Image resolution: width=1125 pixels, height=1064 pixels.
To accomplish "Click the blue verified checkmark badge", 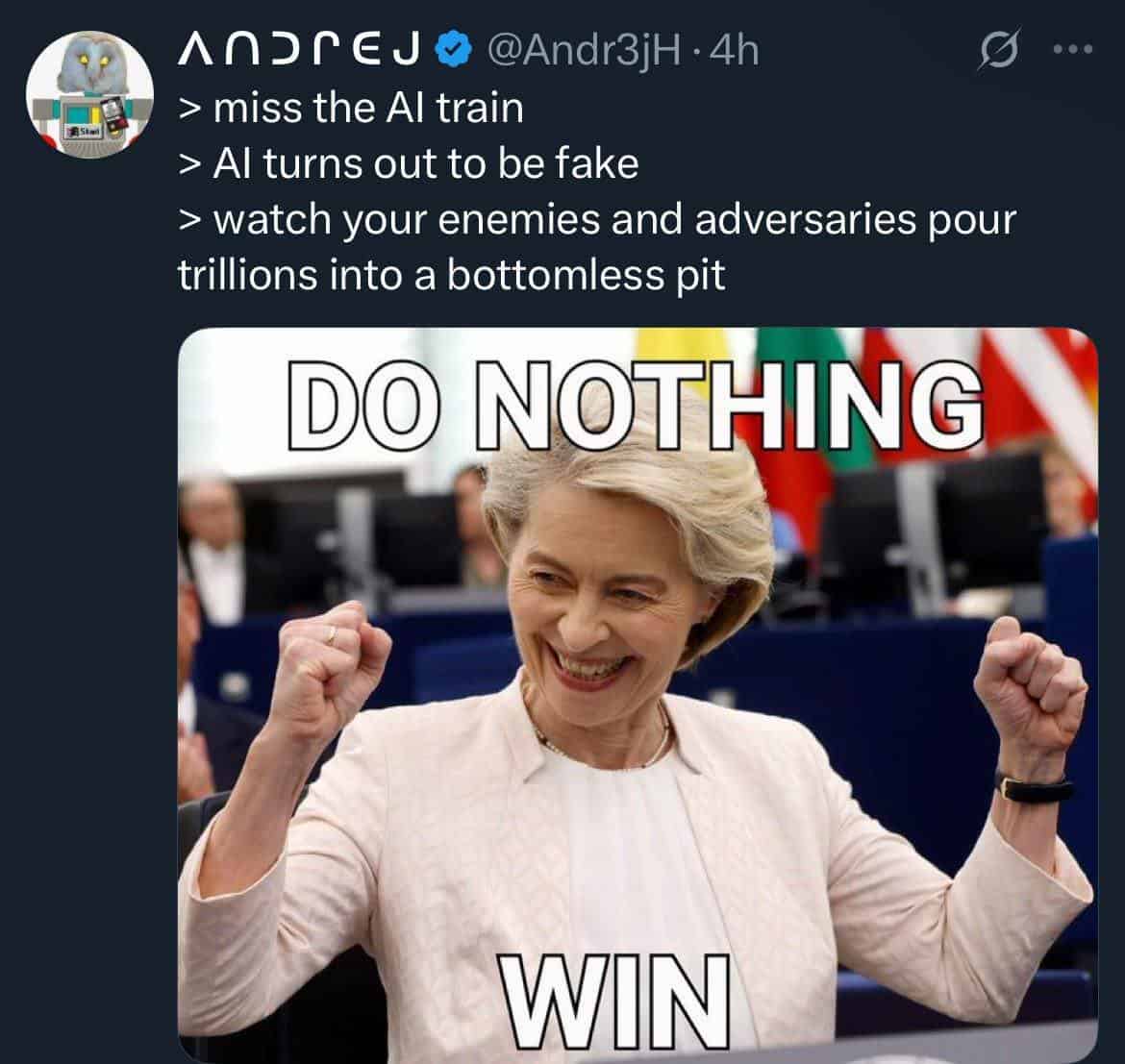I will (454, 49).
